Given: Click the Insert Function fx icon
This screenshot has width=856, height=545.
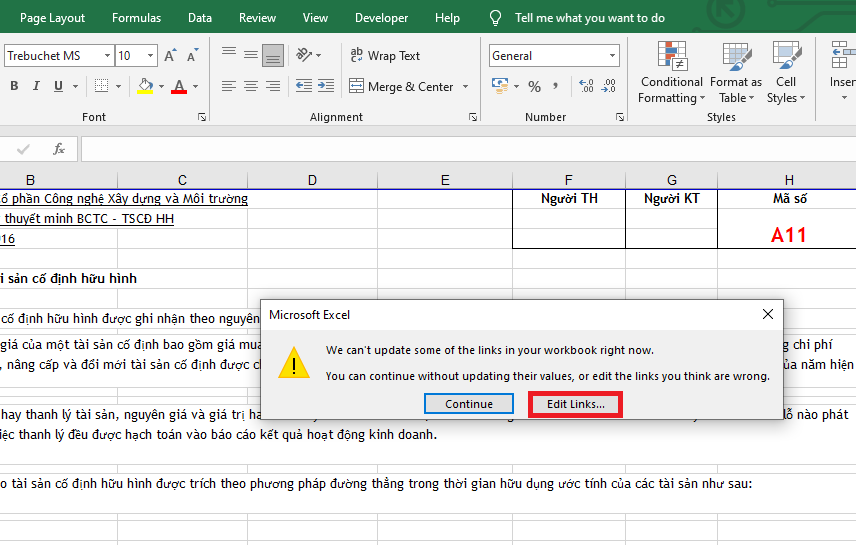Looking at the screenshot, I should coord(59,149).
